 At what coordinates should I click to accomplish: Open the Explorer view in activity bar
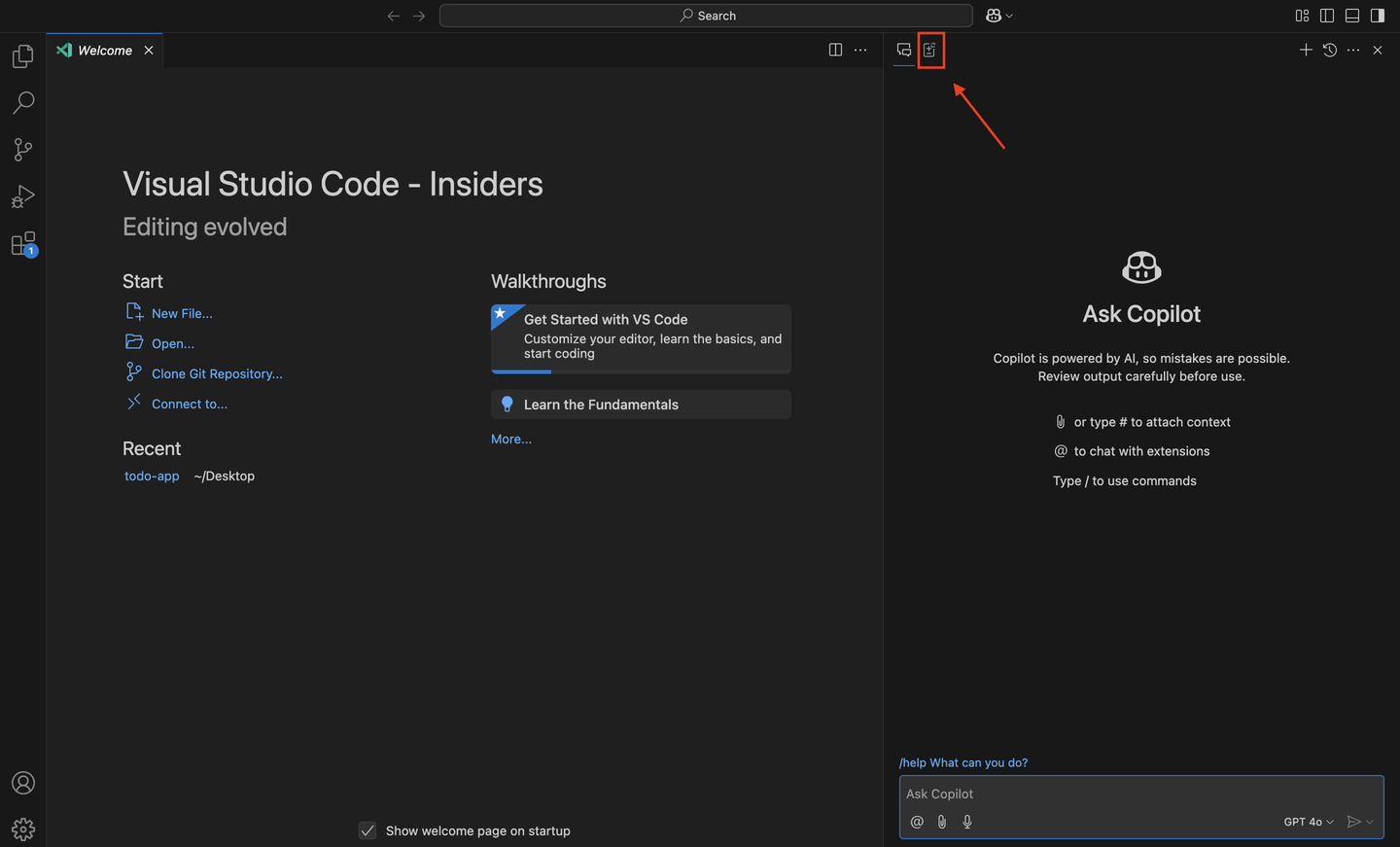23,56
